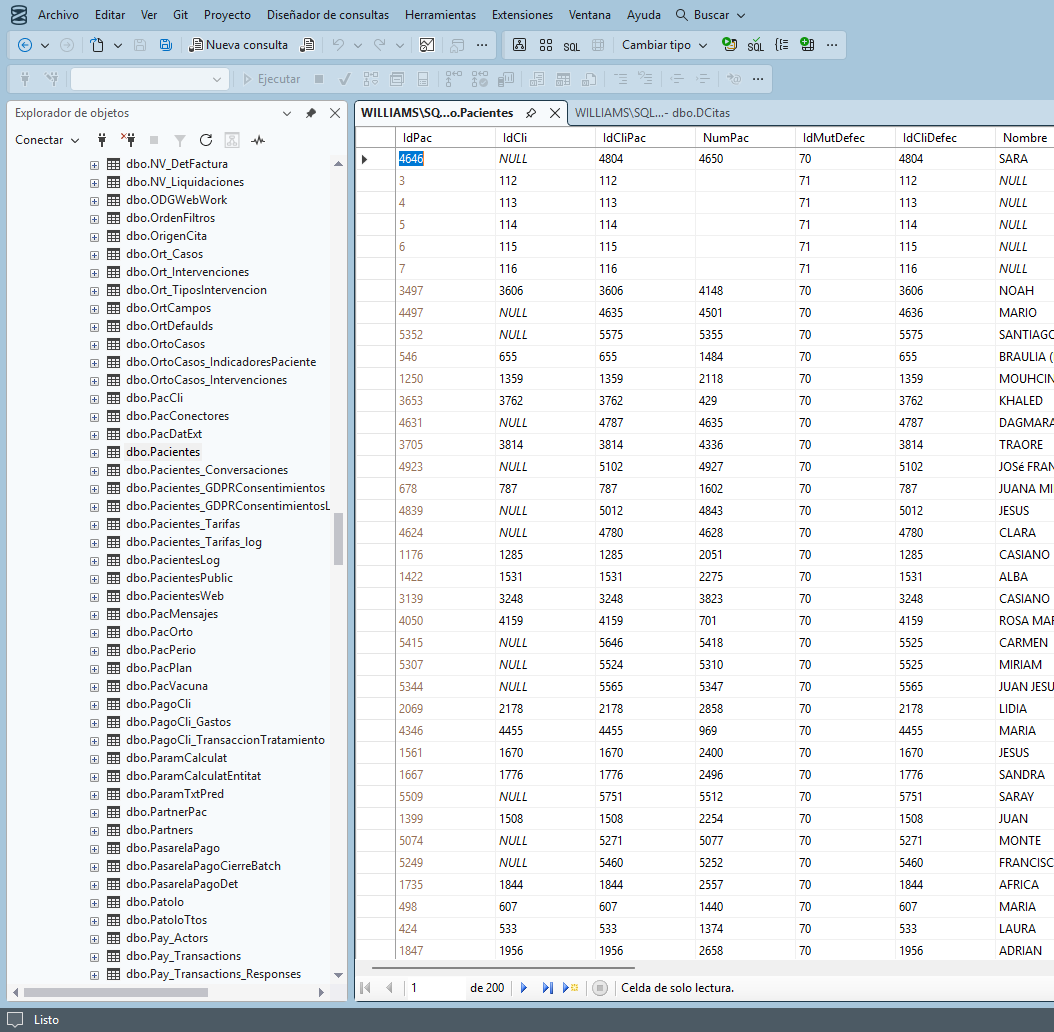Pin the WILLIAMS\SQ...o.Pacientes tab
1054x1032 pixels.
pyautogui.click(x=531, y=113)
